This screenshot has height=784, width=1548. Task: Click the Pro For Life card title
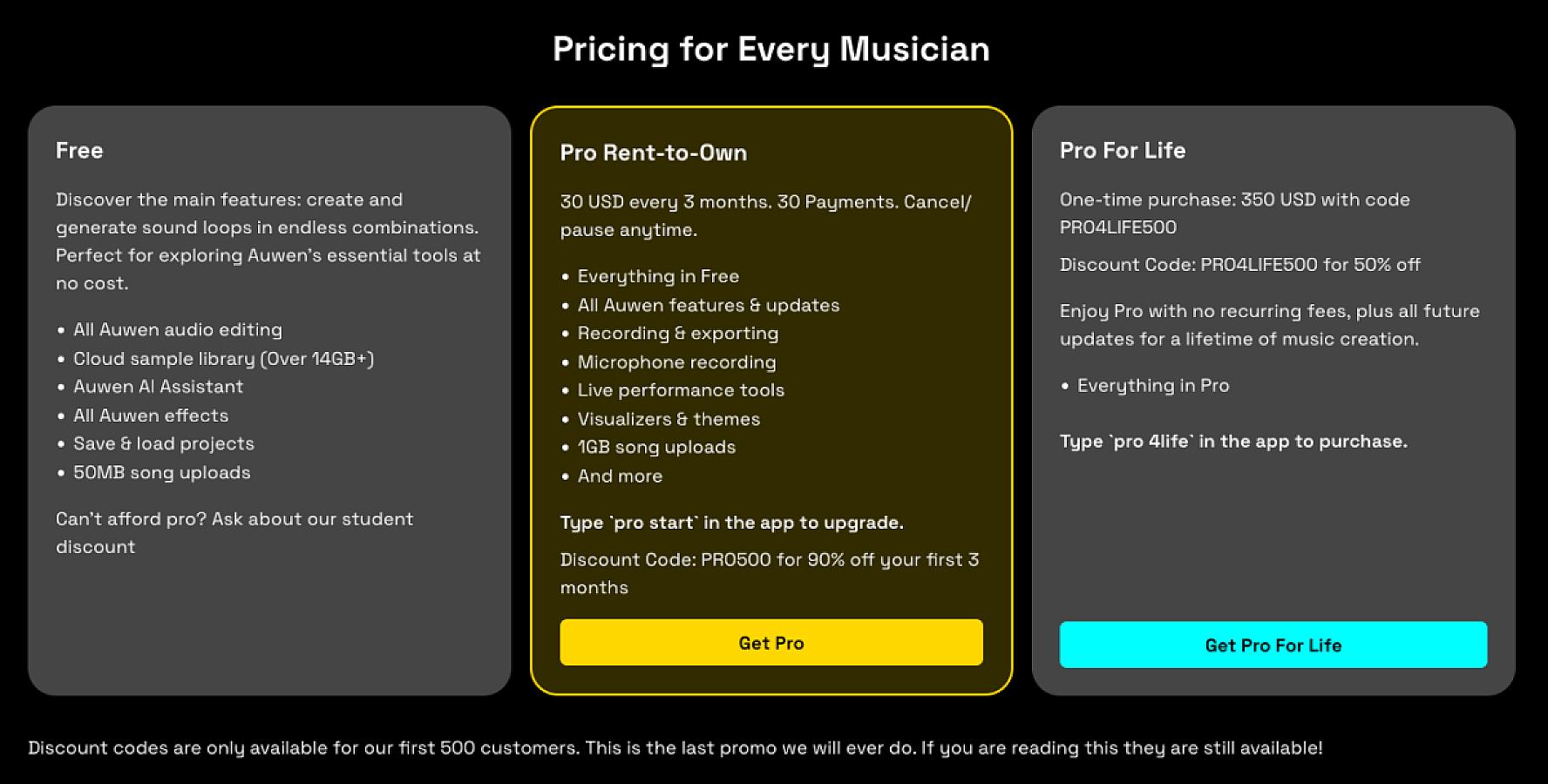[1123, 151]
